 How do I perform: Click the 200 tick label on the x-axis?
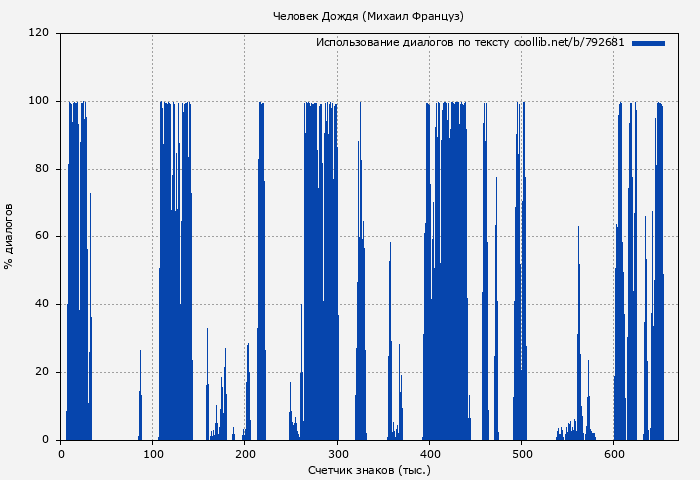(x=245, y=454)
